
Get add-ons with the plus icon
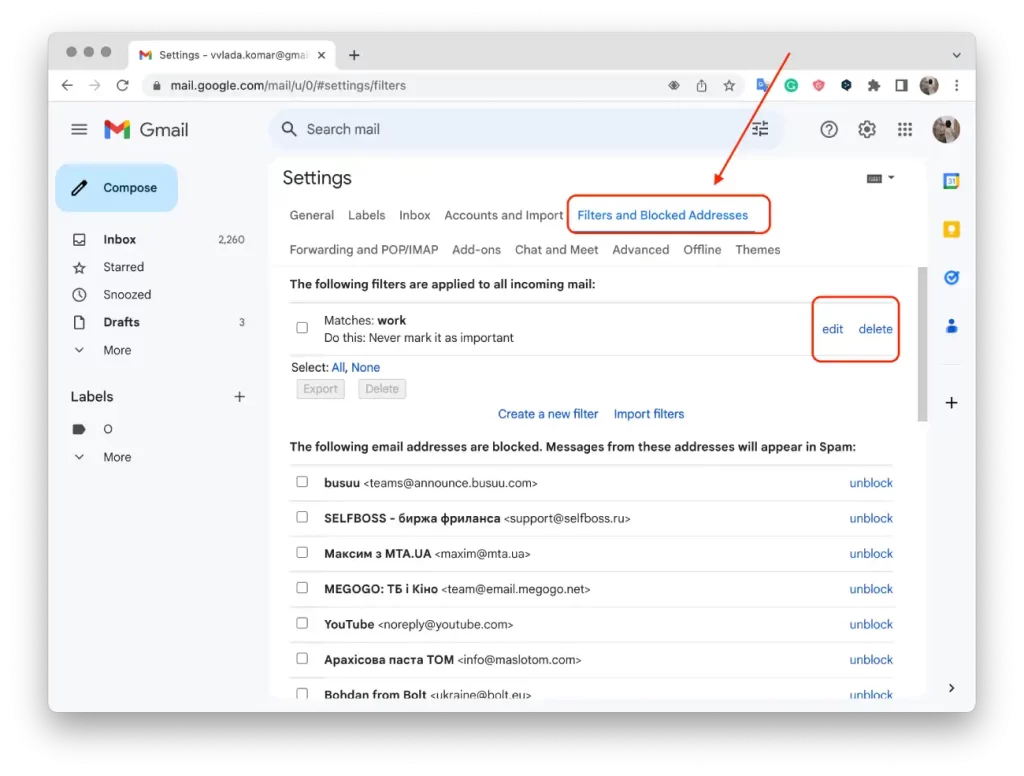click(x=952, y=402)
